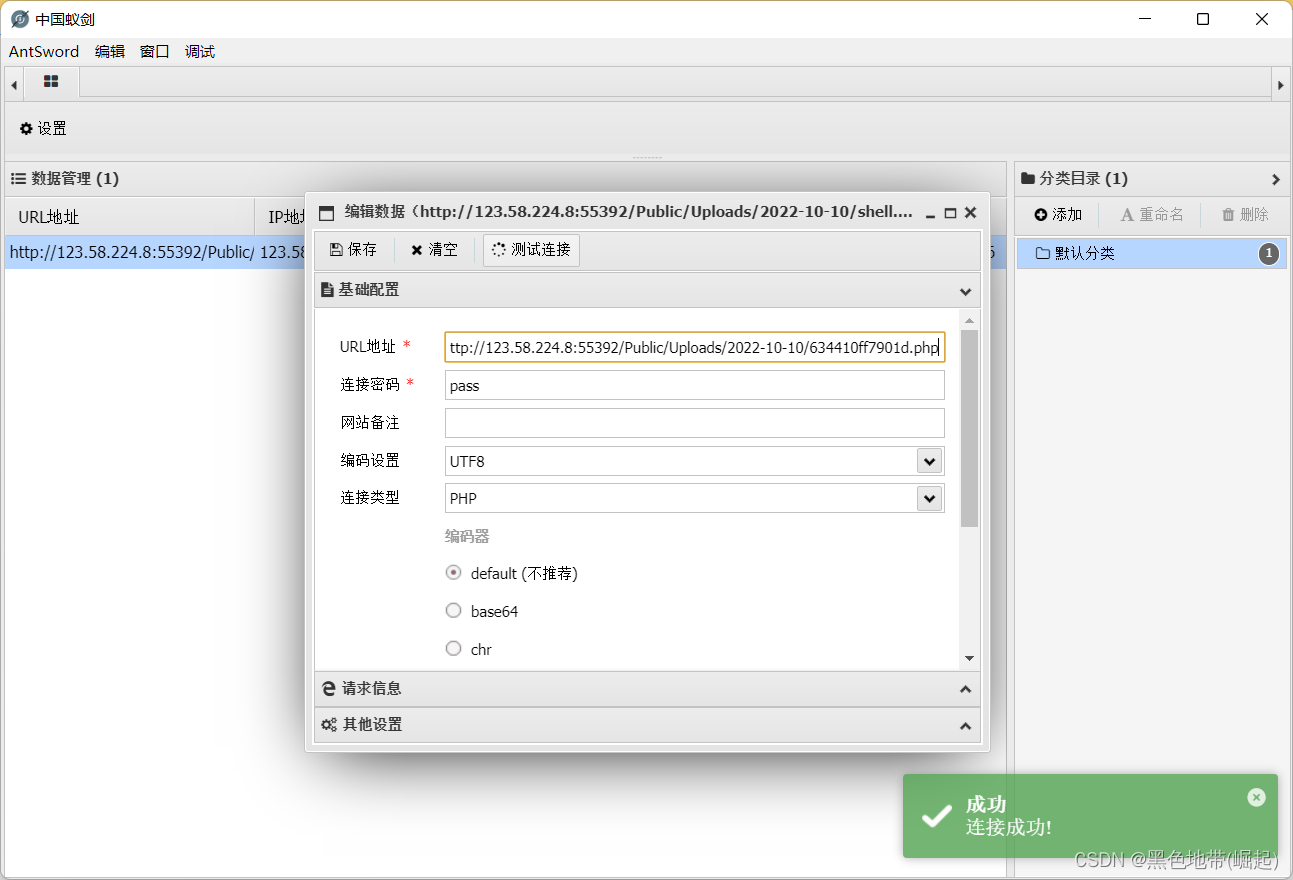The width and height of the screenshot is (1293, 880).
Task: Click 保存 to save the shell config
Action: point(352,251)
